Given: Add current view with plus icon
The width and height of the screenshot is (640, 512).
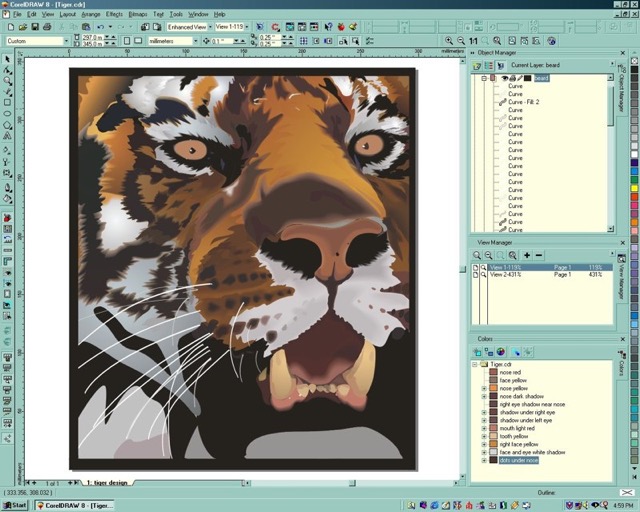Looking at the screenshot, I should (x=527, y=256).
